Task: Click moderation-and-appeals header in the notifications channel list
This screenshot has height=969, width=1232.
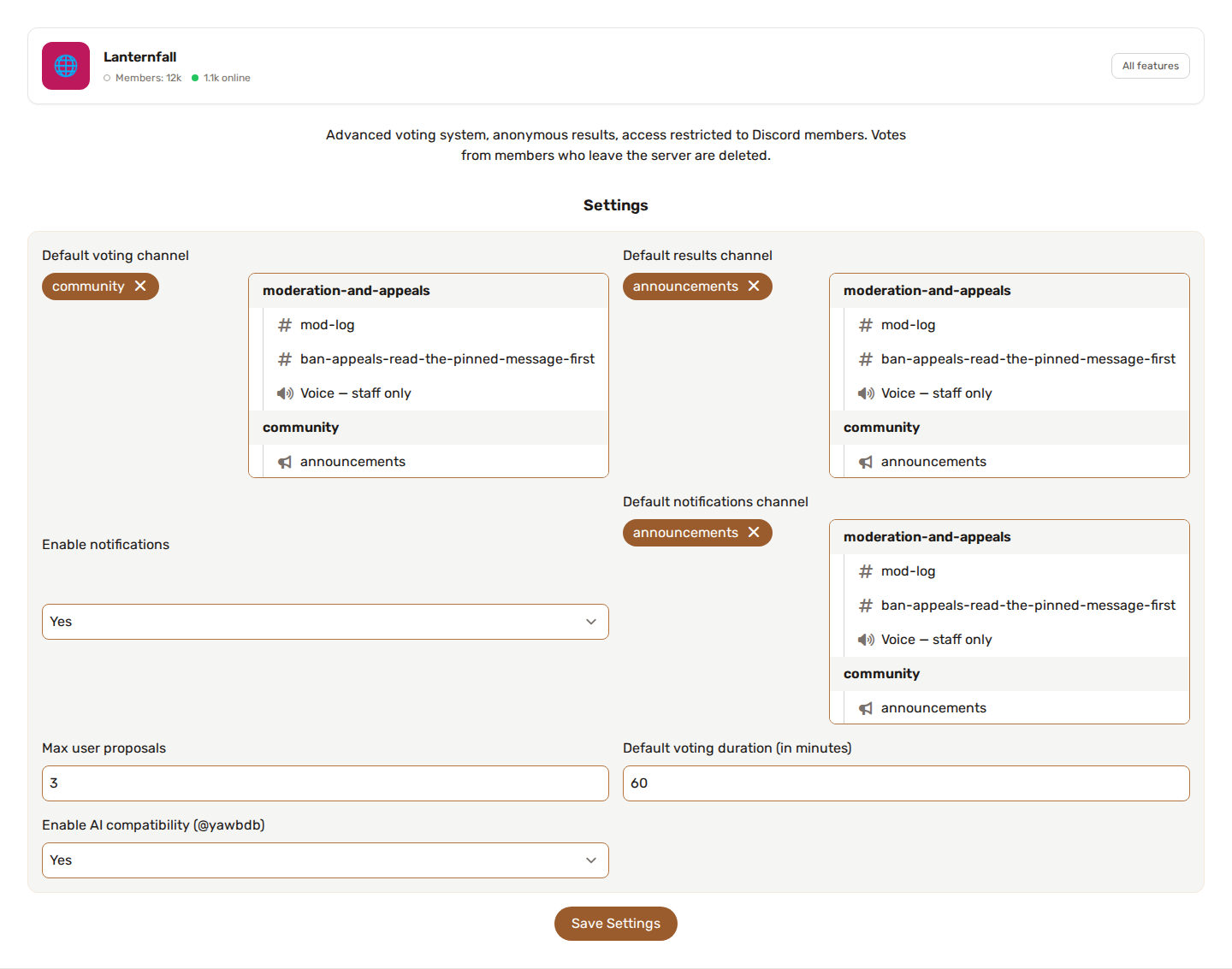Action: [x=1010, y=537]
